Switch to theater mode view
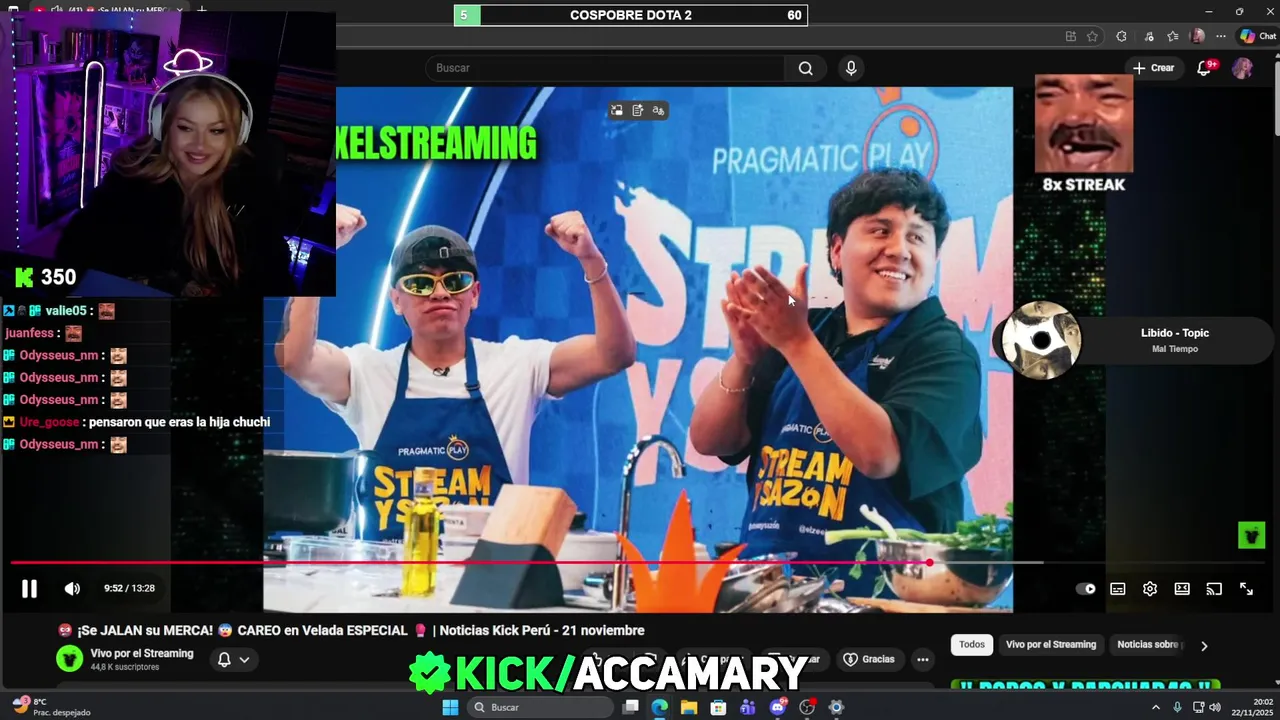Screen dimensions: 1280x720 coord(1182,589)
